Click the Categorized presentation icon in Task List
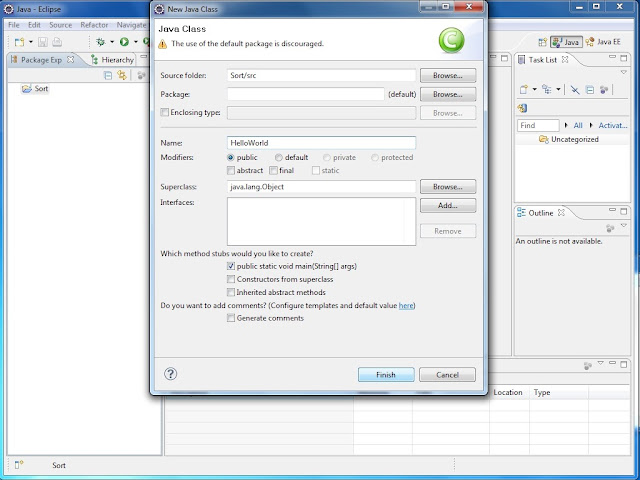The image size is (640, 480). coord(547,89)
